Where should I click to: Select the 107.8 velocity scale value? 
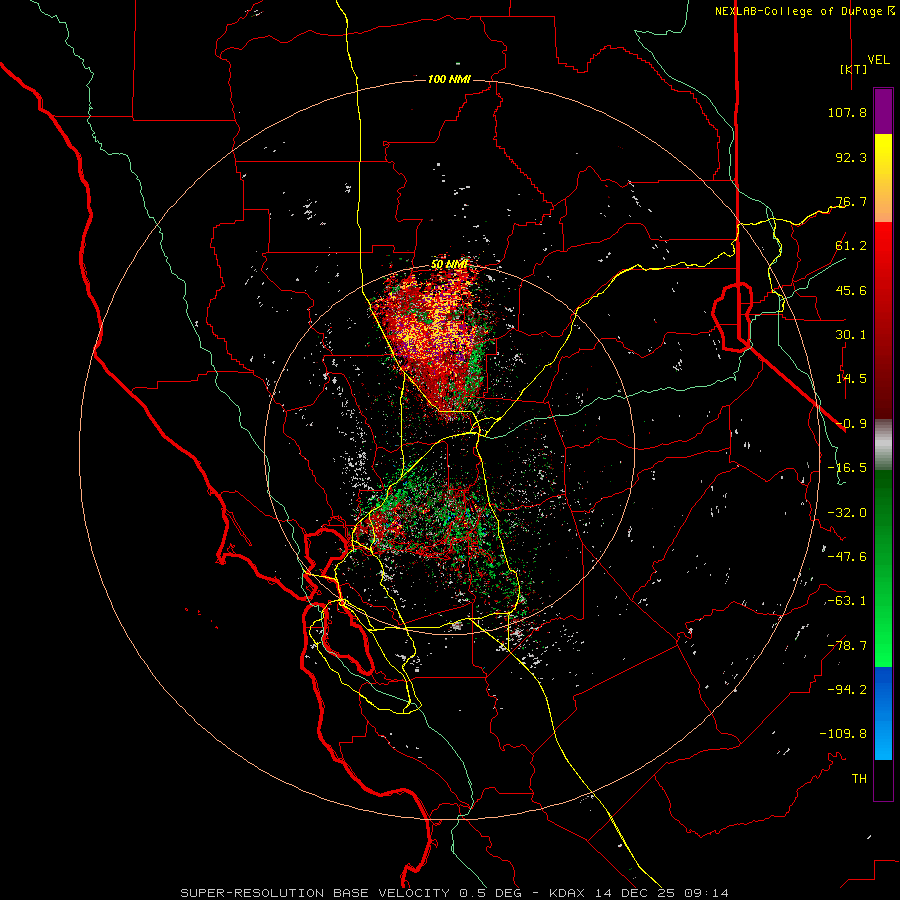[x=847, y=112]
